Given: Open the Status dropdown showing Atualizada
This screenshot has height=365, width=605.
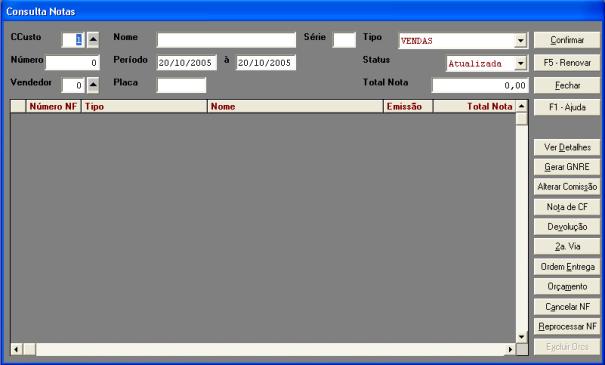Looking at the screenshot, I should click(x=521, y=63).
